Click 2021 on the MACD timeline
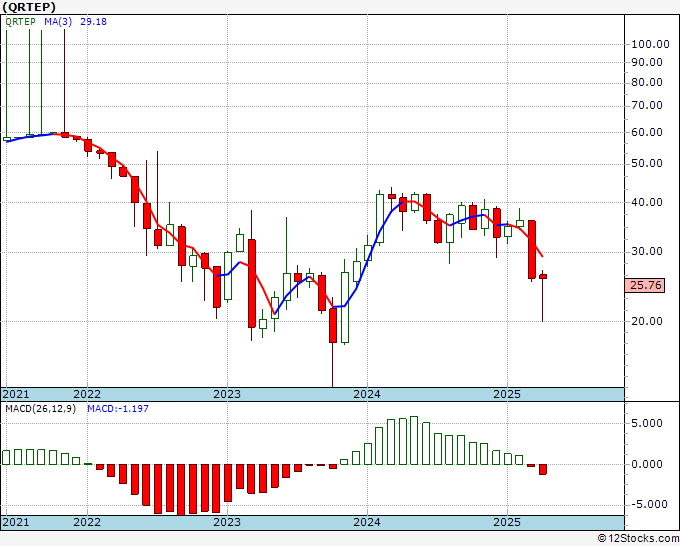This screenshot has height=546, width=680. (16, 522)
